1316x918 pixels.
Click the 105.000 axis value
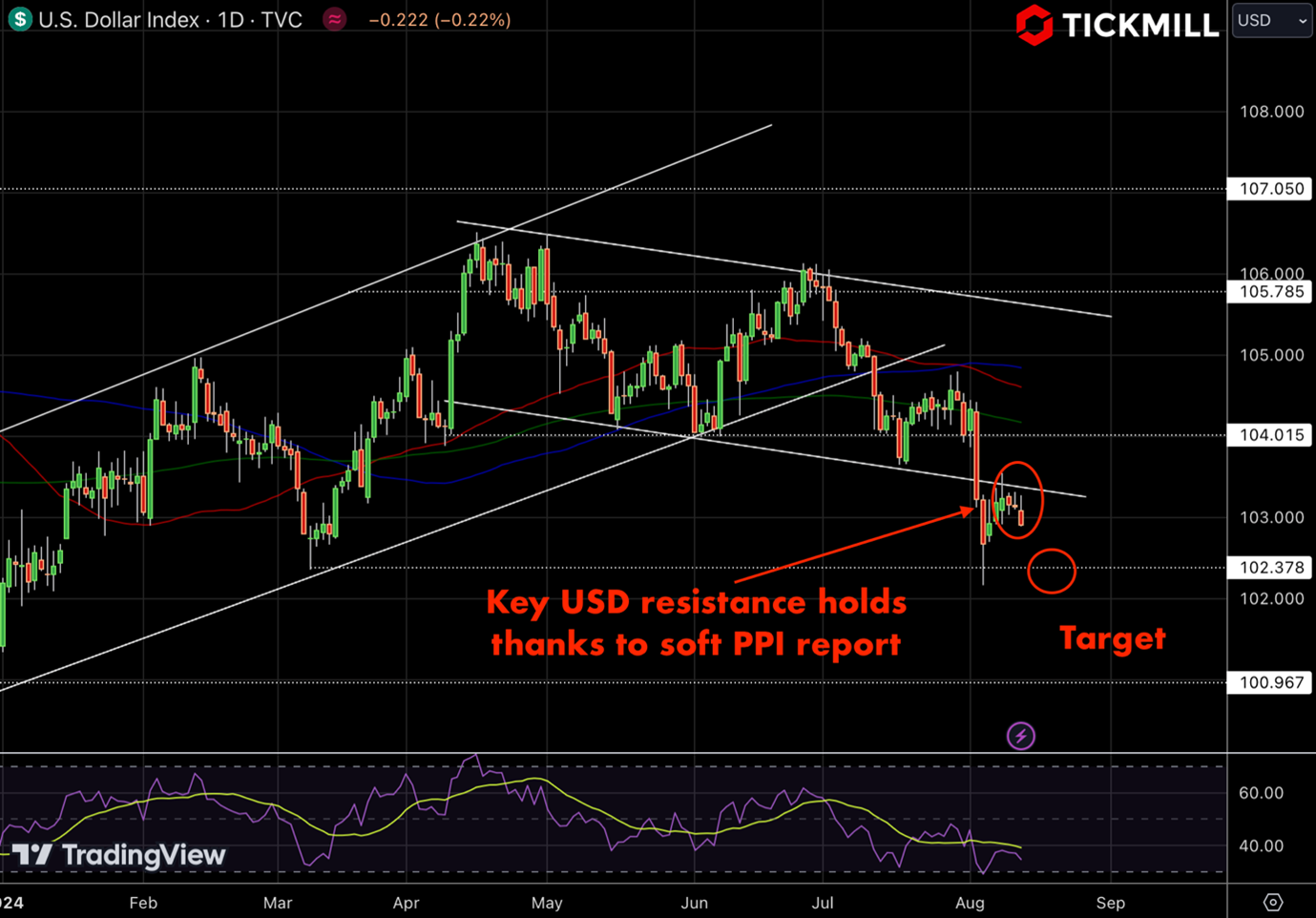click(x=1271, y=355)
